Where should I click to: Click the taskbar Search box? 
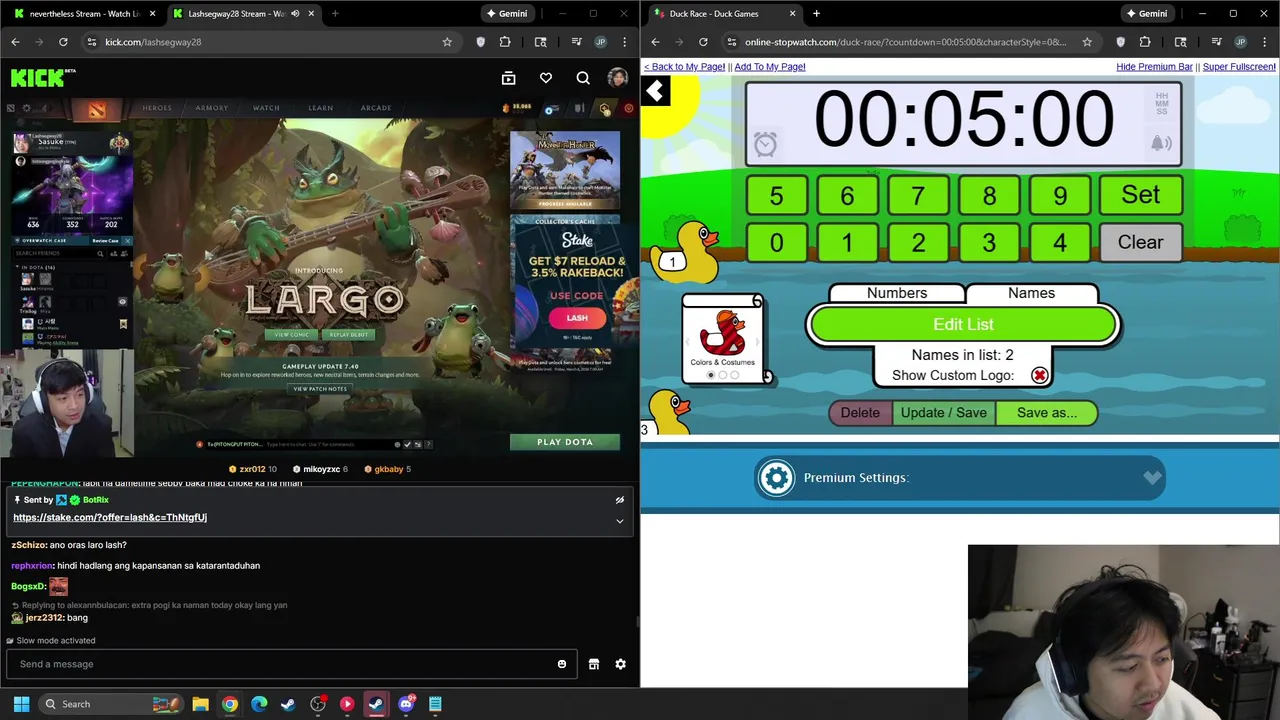(110, 704)
